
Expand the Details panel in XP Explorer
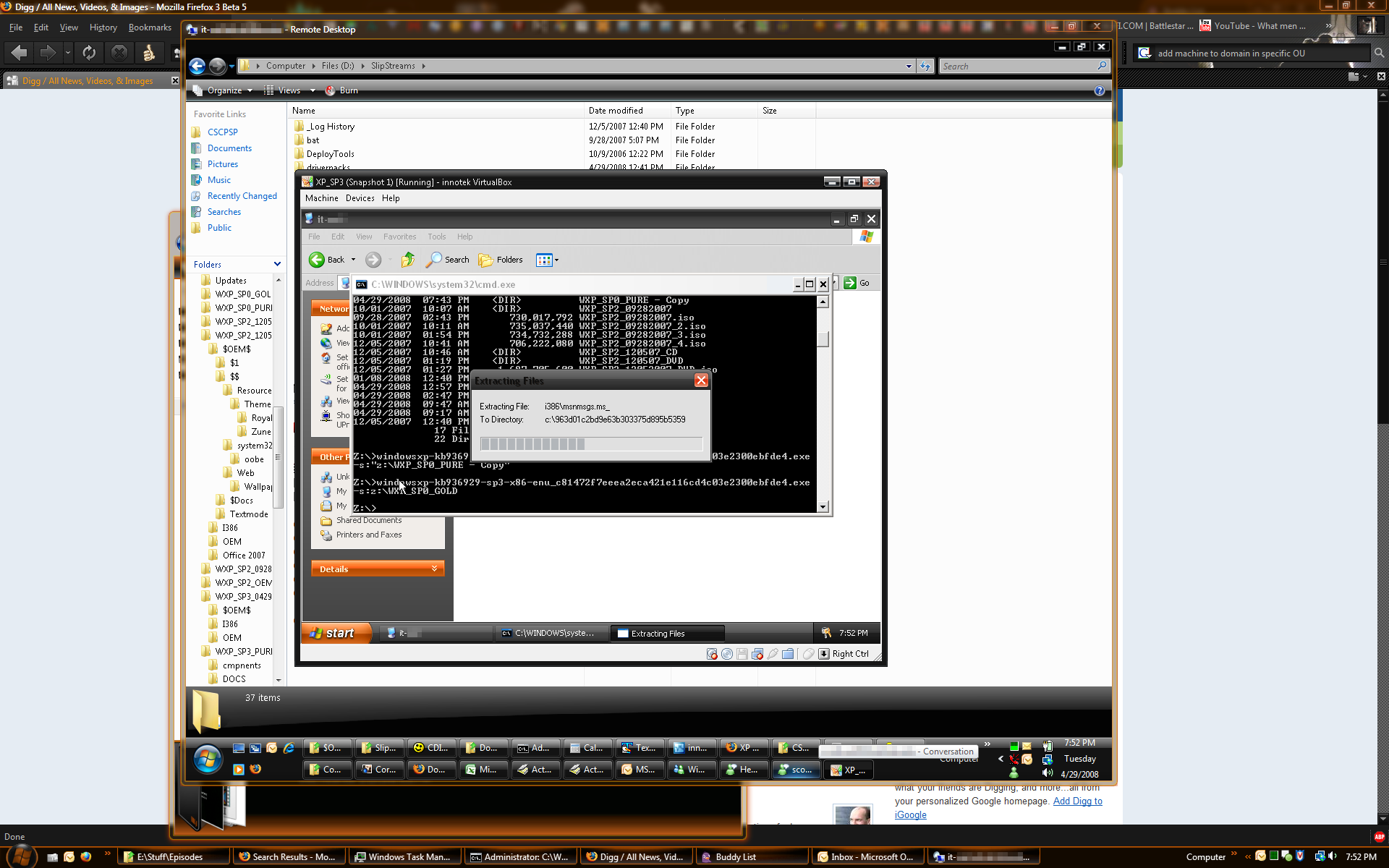[x=378, y=569]
